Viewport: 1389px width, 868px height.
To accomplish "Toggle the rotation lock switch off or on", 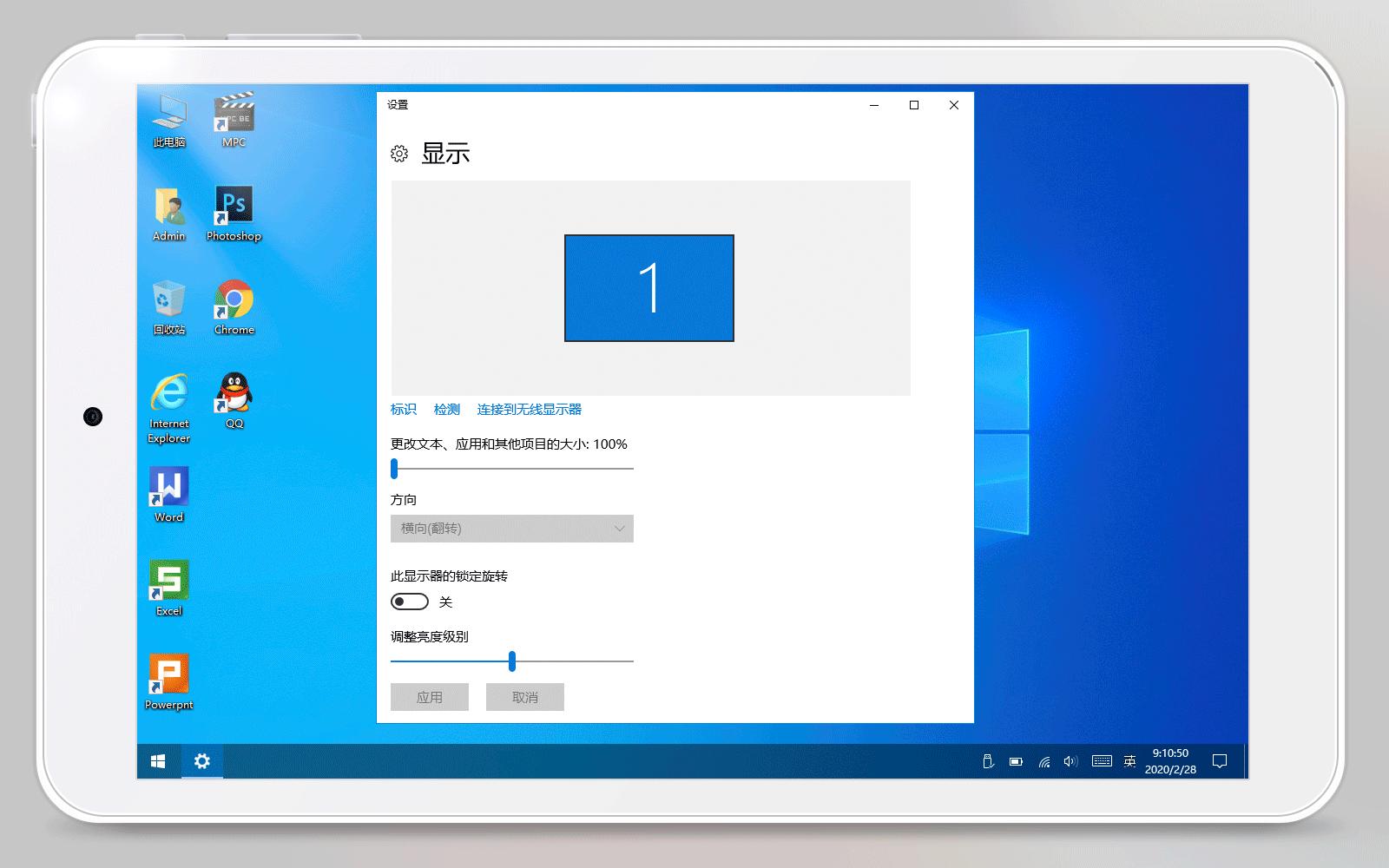I will click(x=409, y=601).
